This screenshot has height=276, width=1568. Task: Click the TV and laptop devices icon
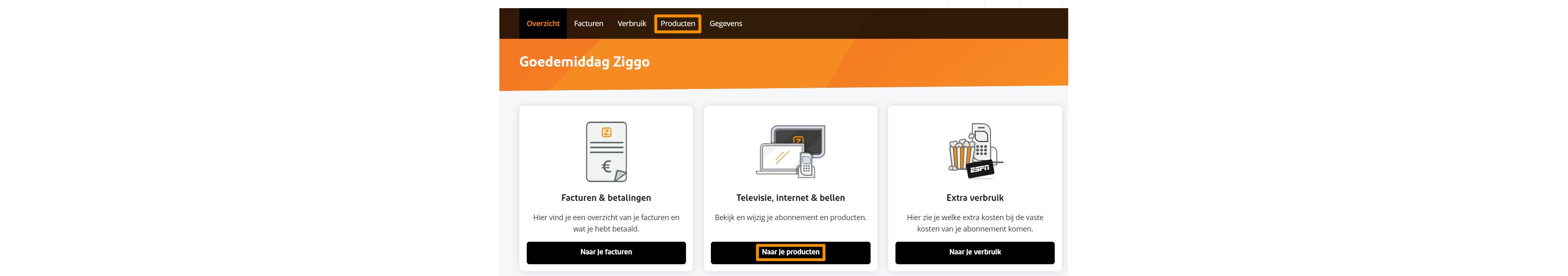[x=790, y=152]
